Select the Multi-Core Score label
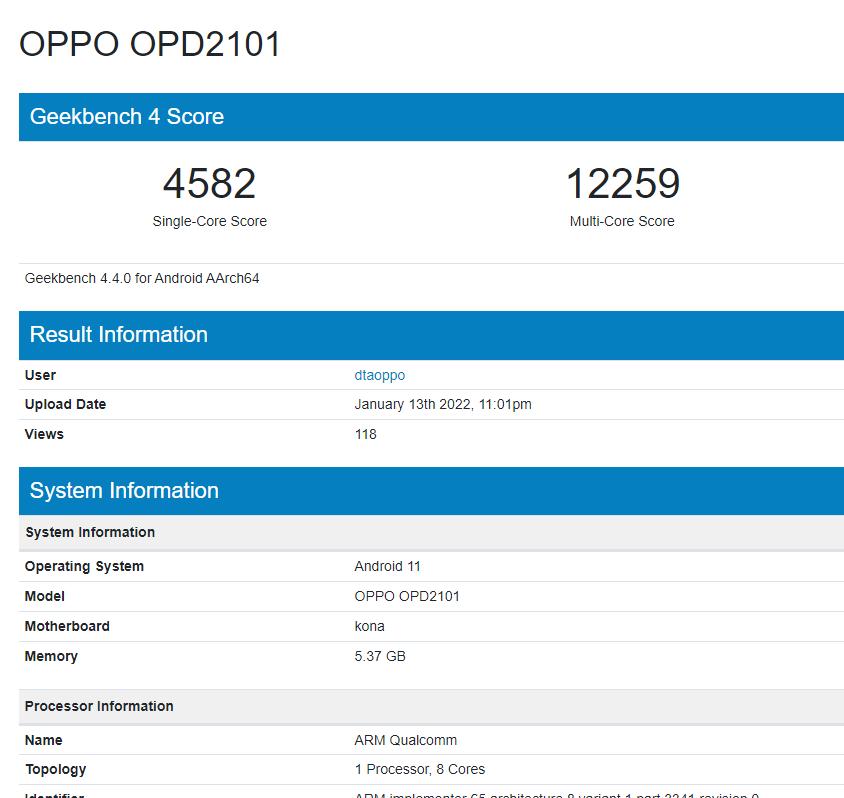 [622, 221]
